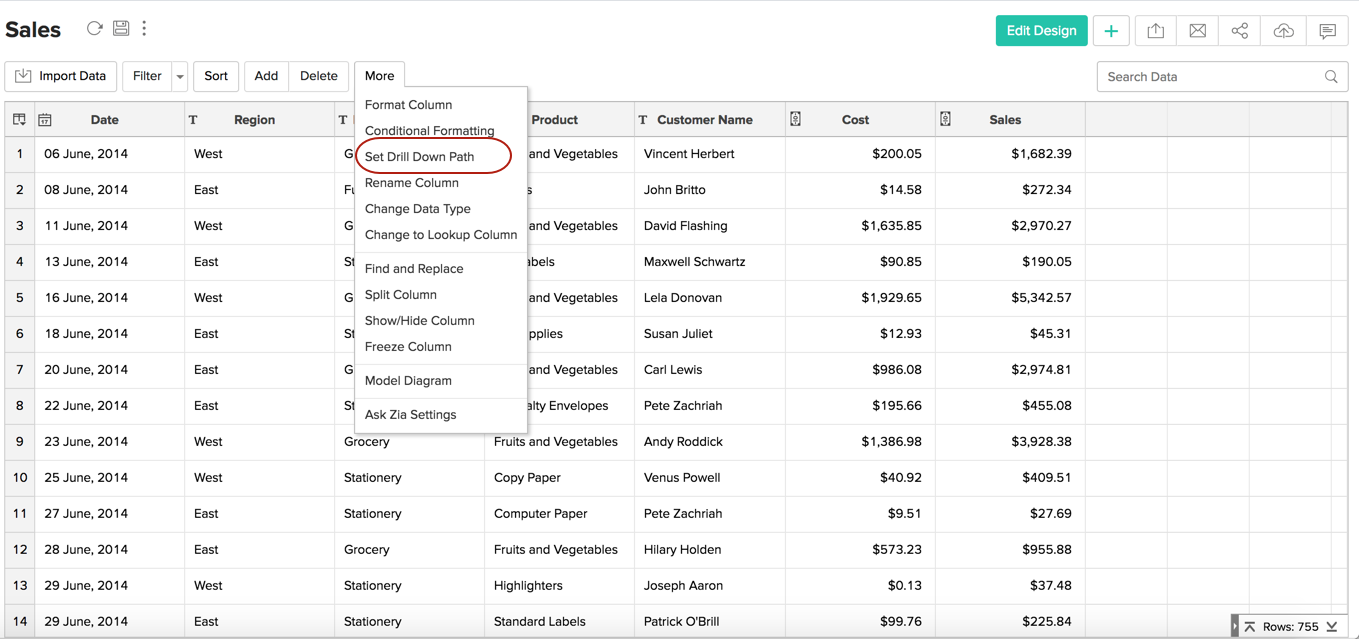The image size is (1359, 639).
Task: Click the Add button
Action: 266,76
